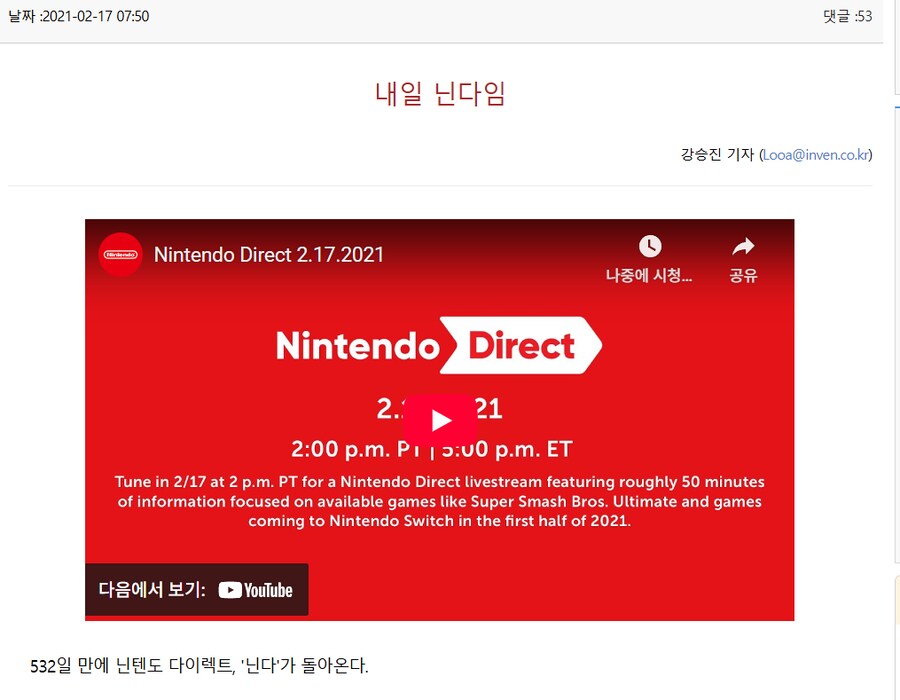Click the first paragraph starting with 532일 만에
The width and height of the screenshot is (900, 700).
199,666
